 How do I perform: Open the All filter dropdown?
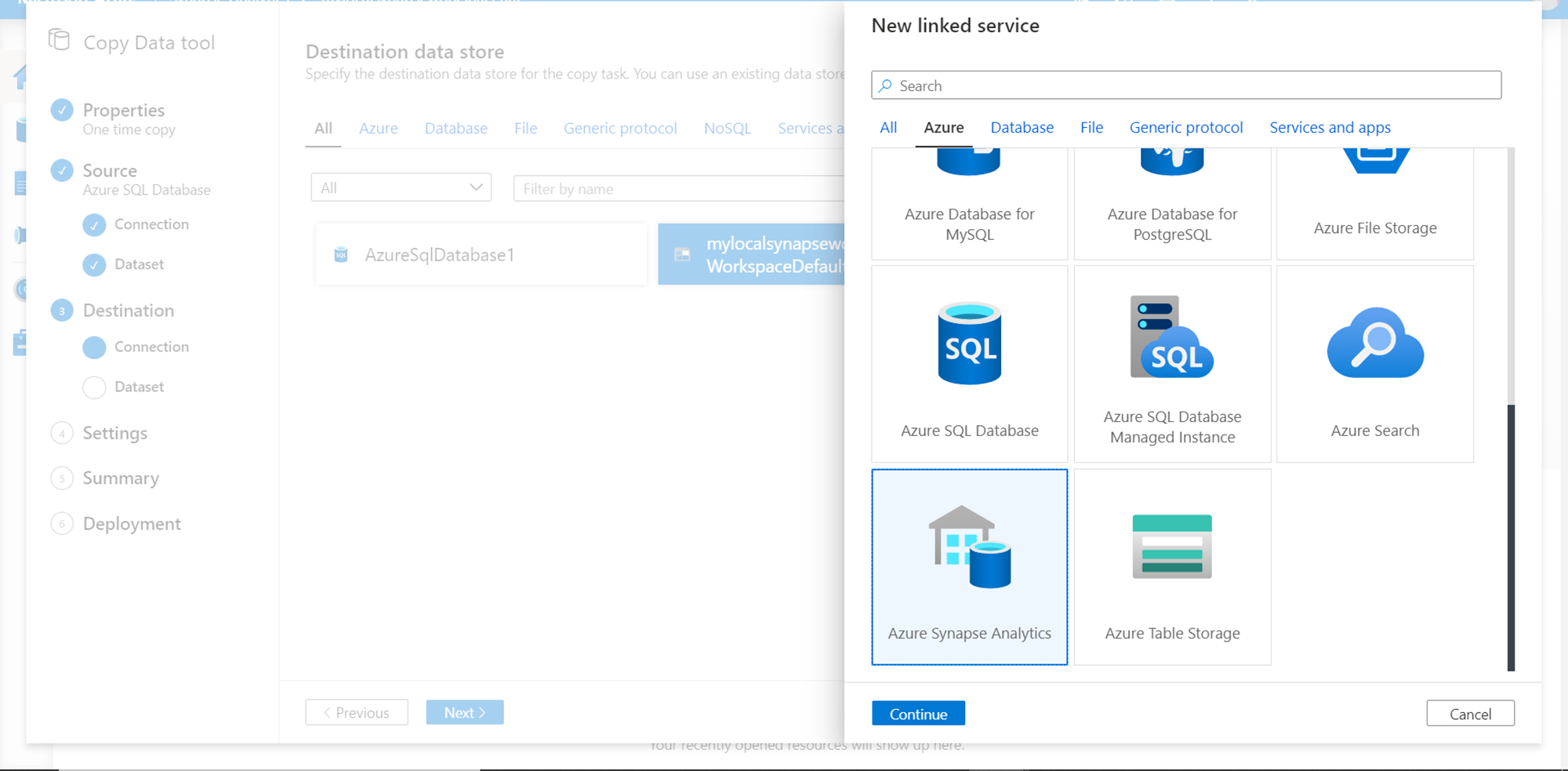point(401,187)
